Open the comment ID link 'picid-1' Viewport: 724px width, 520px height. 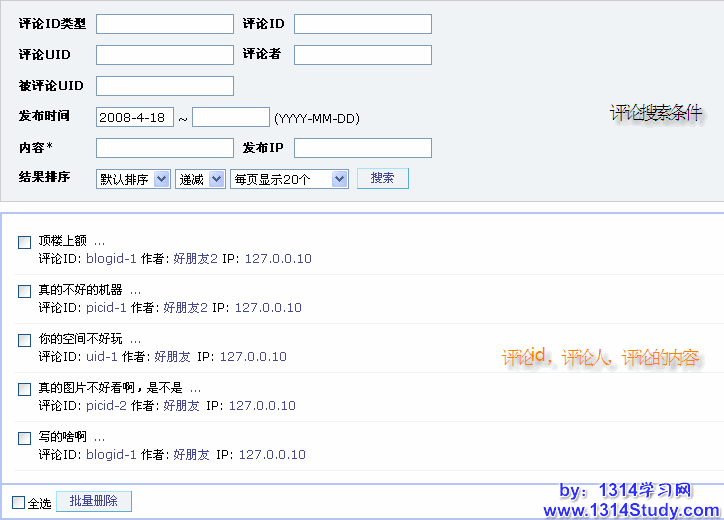click(x=106, y=308)
